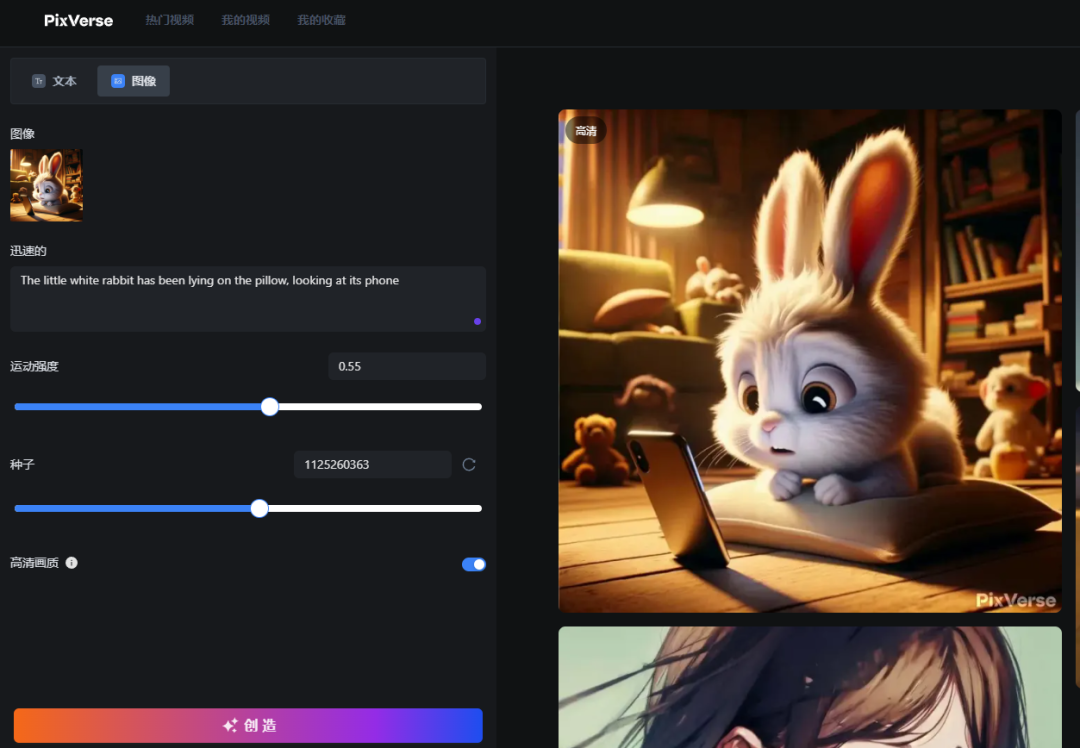1080x748 pixels.
Task: Click the seed slider handle
Action: pyautogui.click(x=259, y=508)
